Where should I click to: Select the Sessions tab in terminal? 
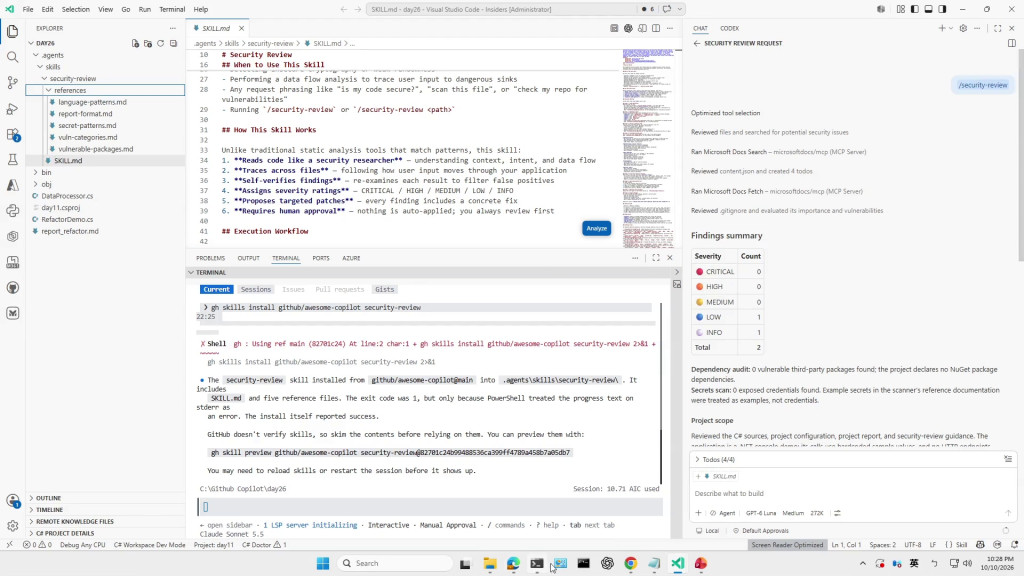pos(255,289)
